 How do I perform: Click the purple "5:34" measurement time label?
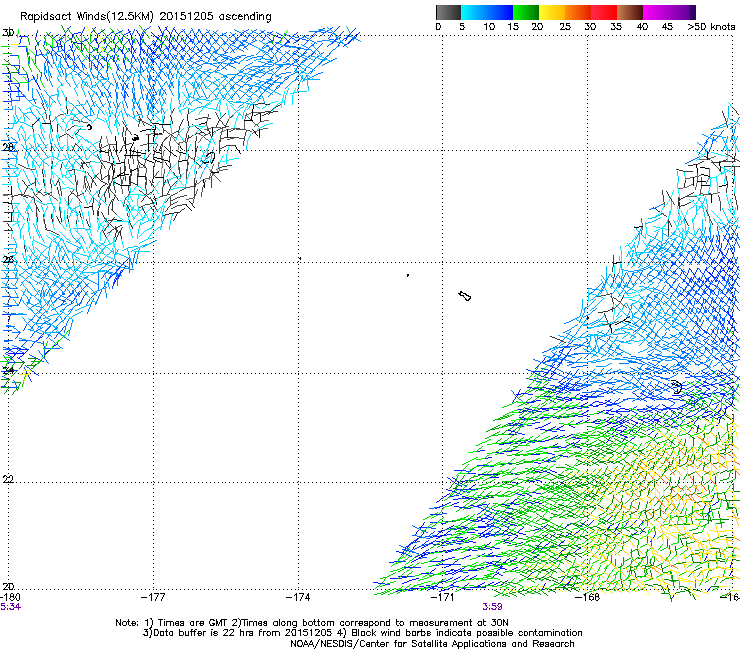10,607
